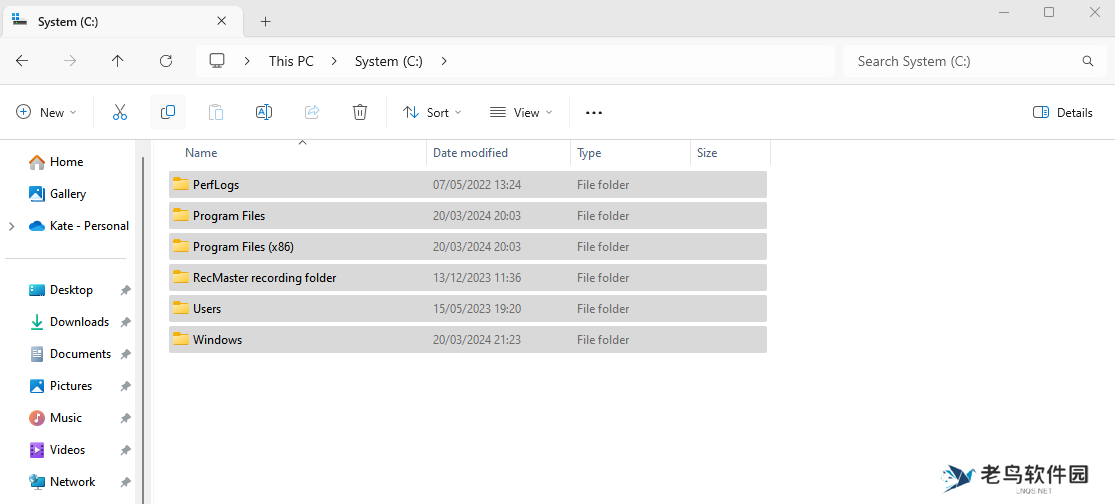Click the Cut scissors icon
Image resolution: width=1115 pixels, height=504 pixels.
[x=120, y=113]
